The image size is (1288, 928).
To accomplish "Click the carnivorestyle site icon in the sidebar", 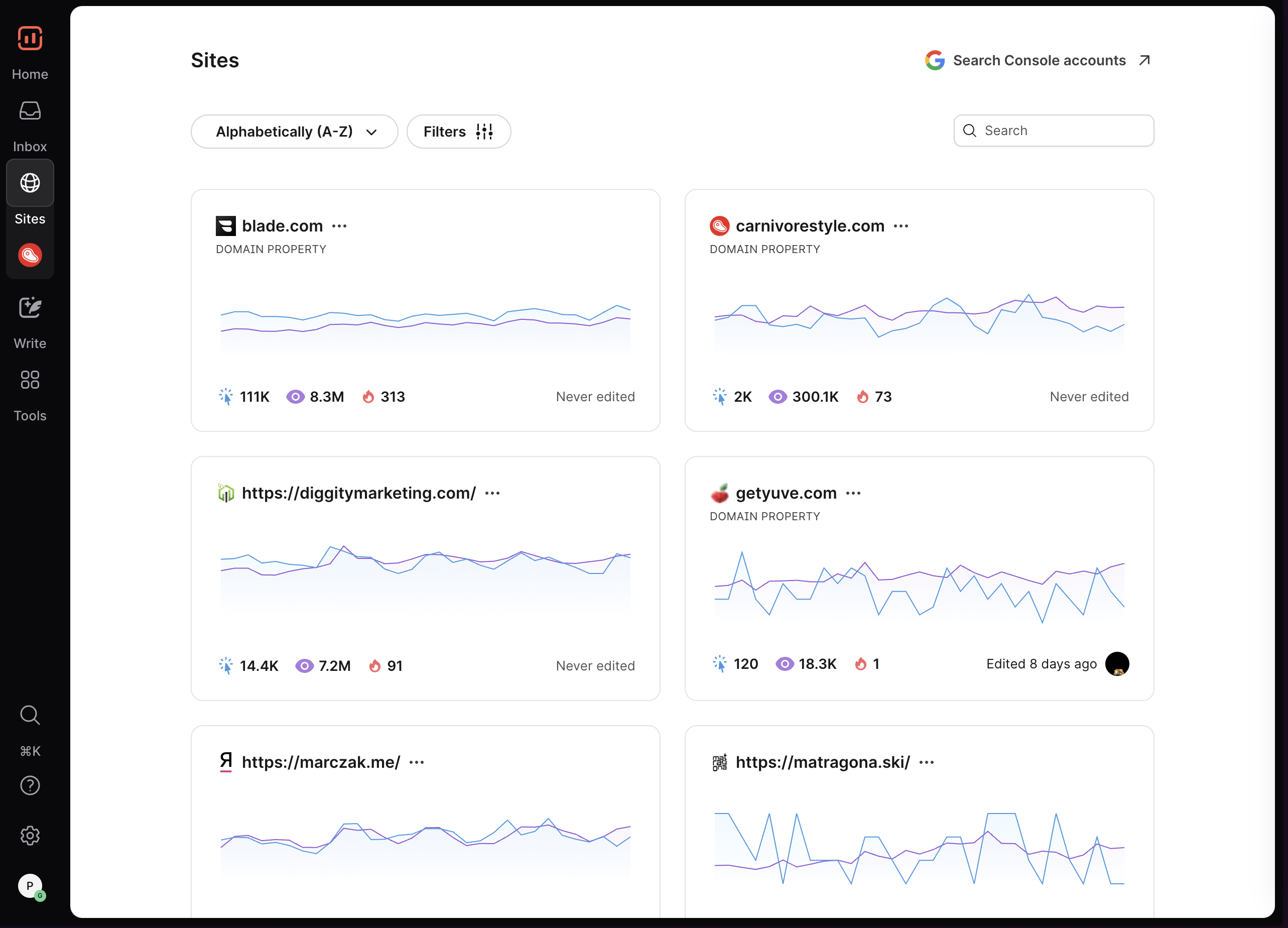I will pyautogui.click(x=30, y=255).
